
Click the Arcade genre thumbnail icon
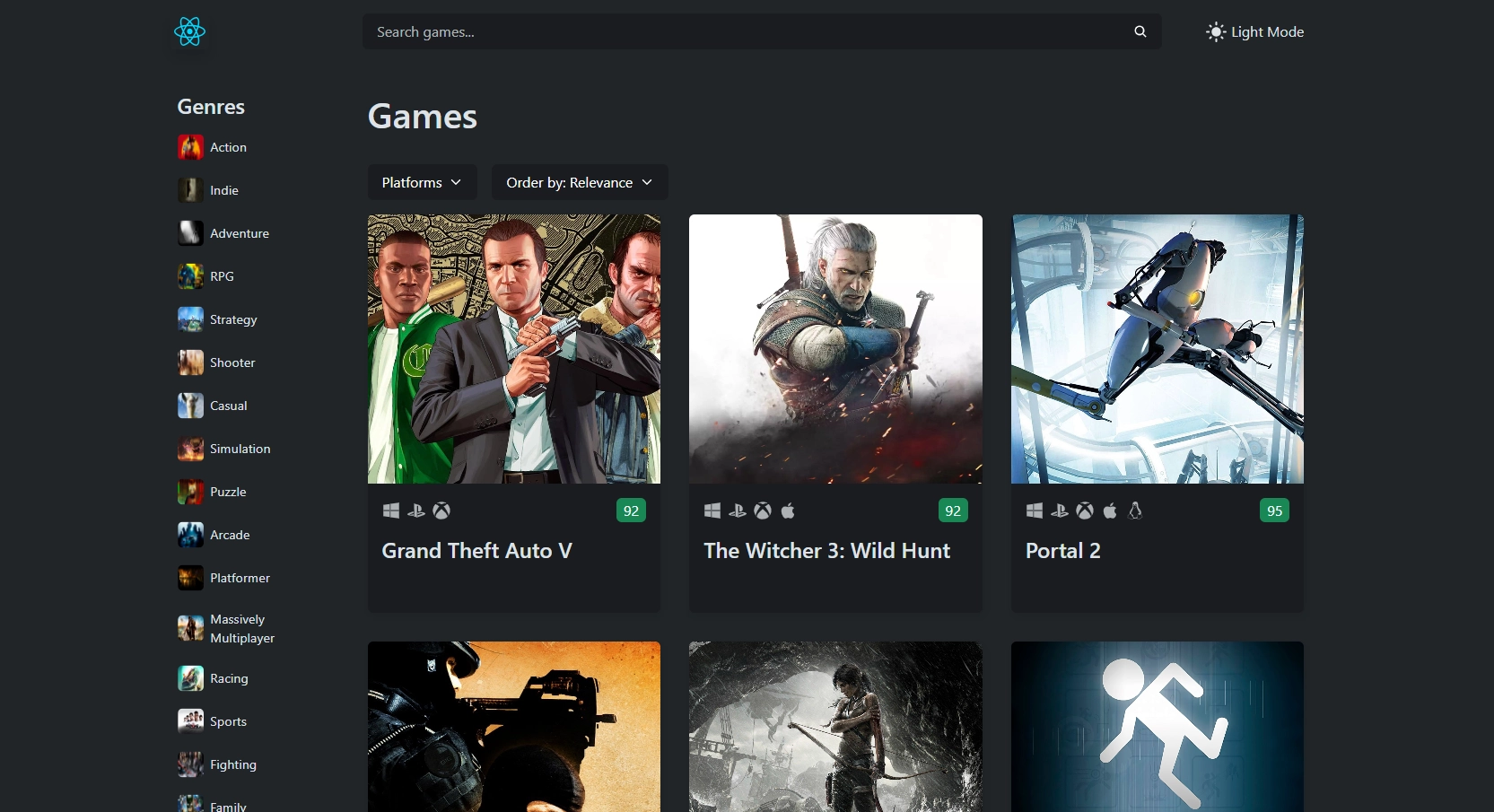[190, 535]
